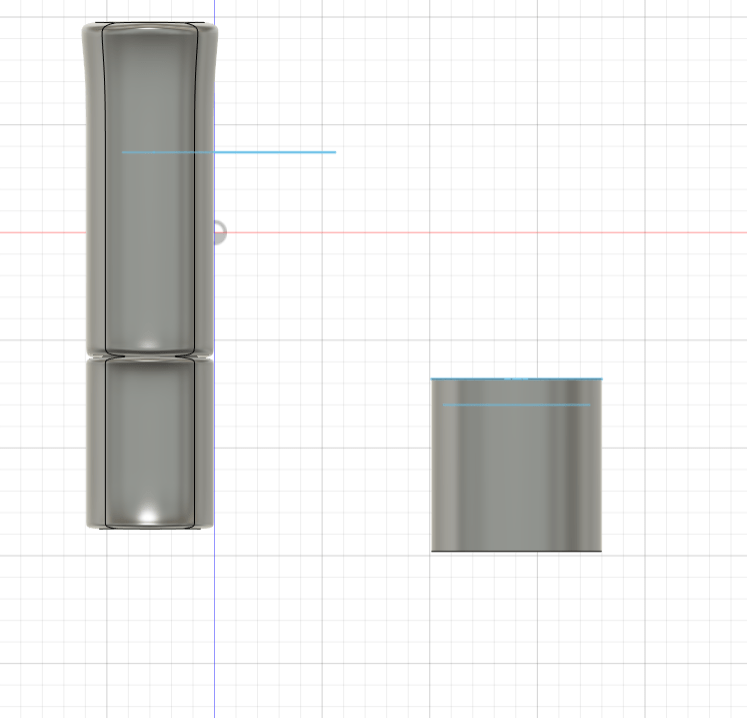Select the dark bottom edge of short cylinder

coord(516,551)
